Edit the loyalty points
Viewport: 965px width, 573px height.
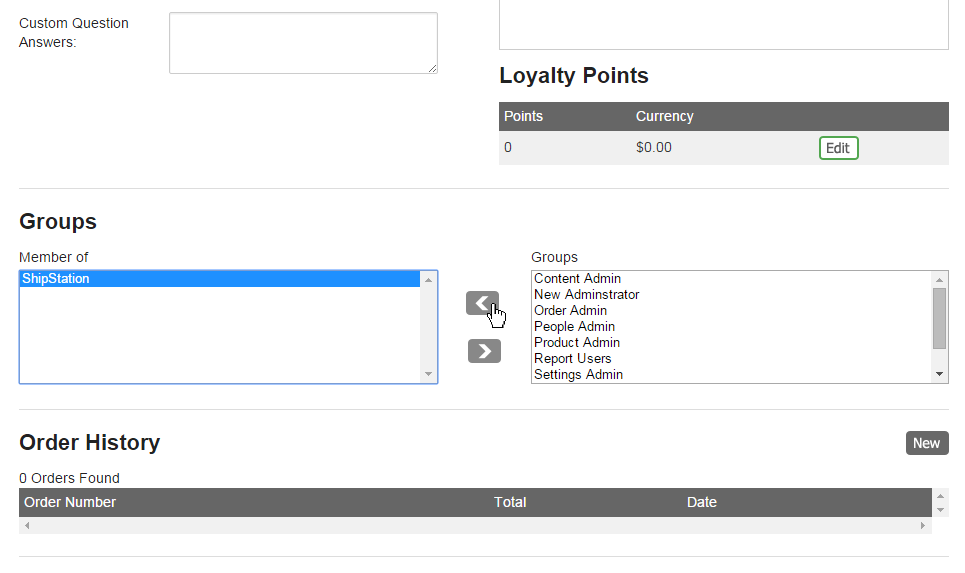coord(838,148)
